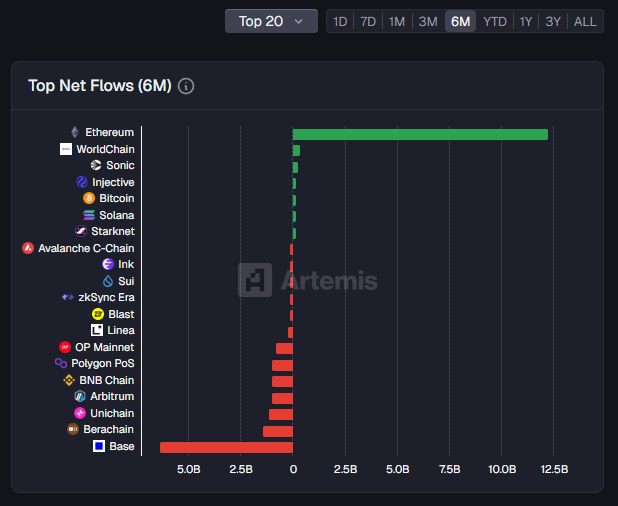Click the Arbitrum red bar
Viewport: 618px width, 506px height.
point(282,398)
